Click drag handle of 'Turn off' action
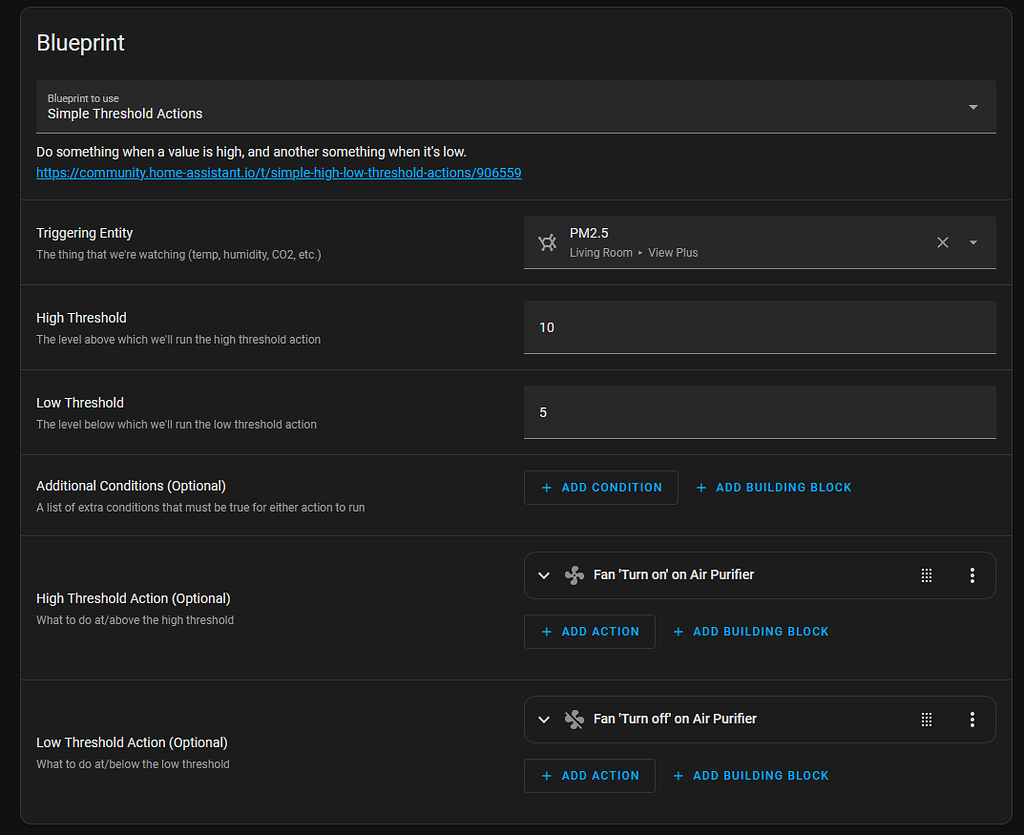The height and width of the screenshot is (835, 1024). click(927, 719)
